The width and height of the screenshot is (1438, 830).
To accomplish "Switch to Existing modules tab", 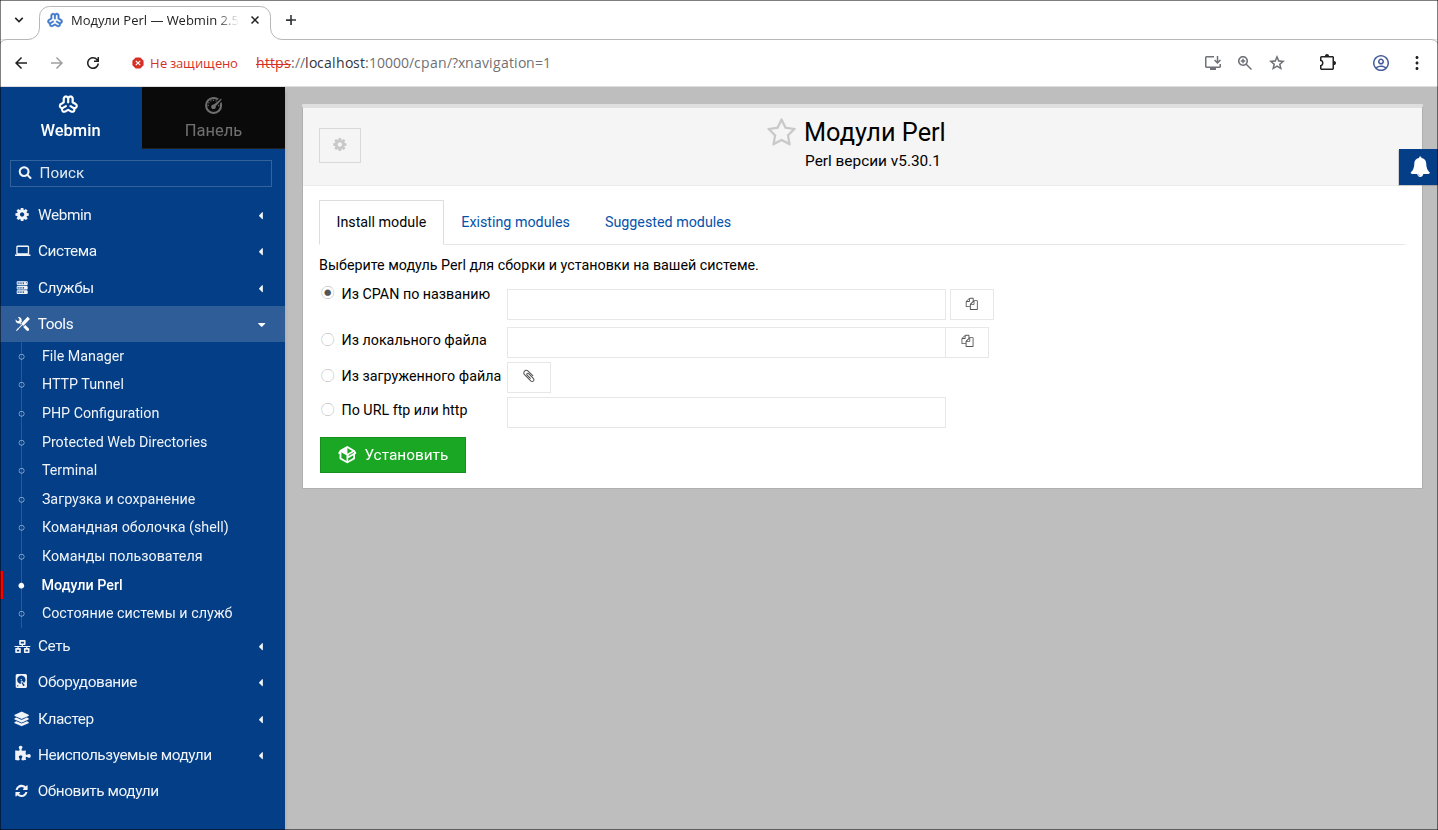I will pos(515,222).
